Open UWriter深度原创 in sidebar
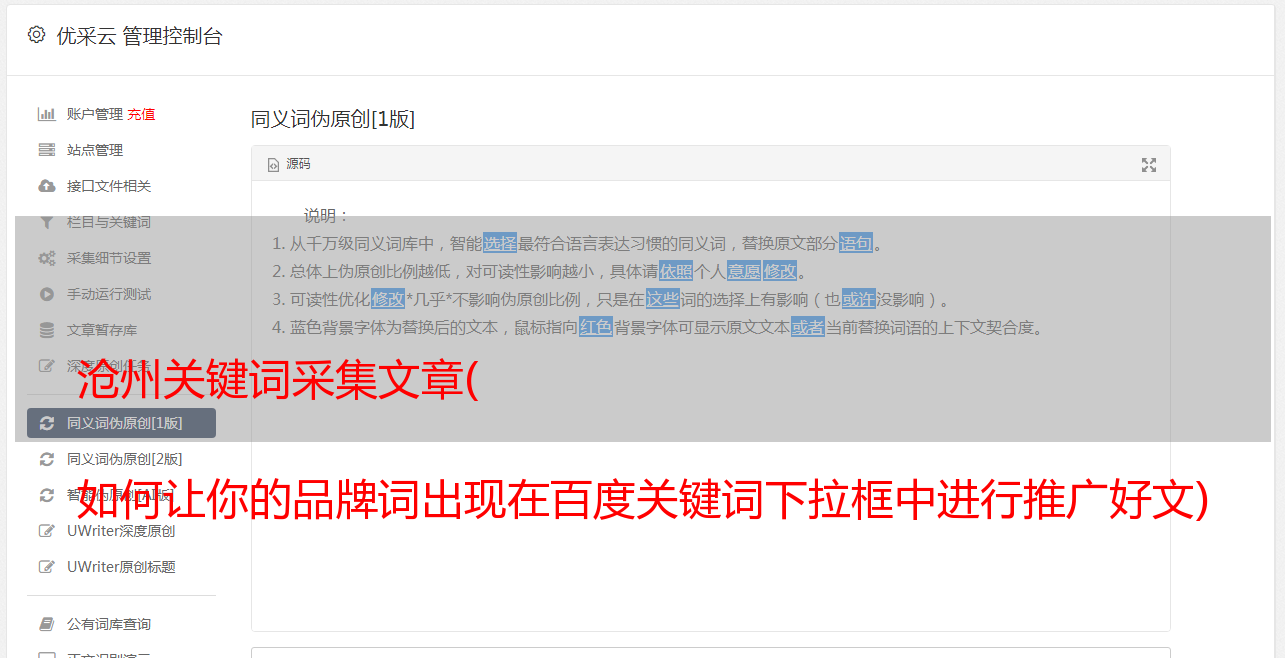 tap(121, 531)
